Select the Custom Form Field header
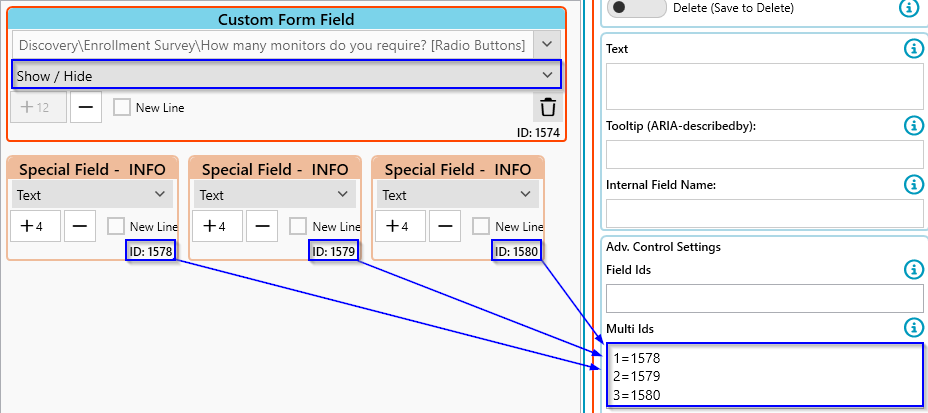The image size is (928, 413). (x=286, y=20)
